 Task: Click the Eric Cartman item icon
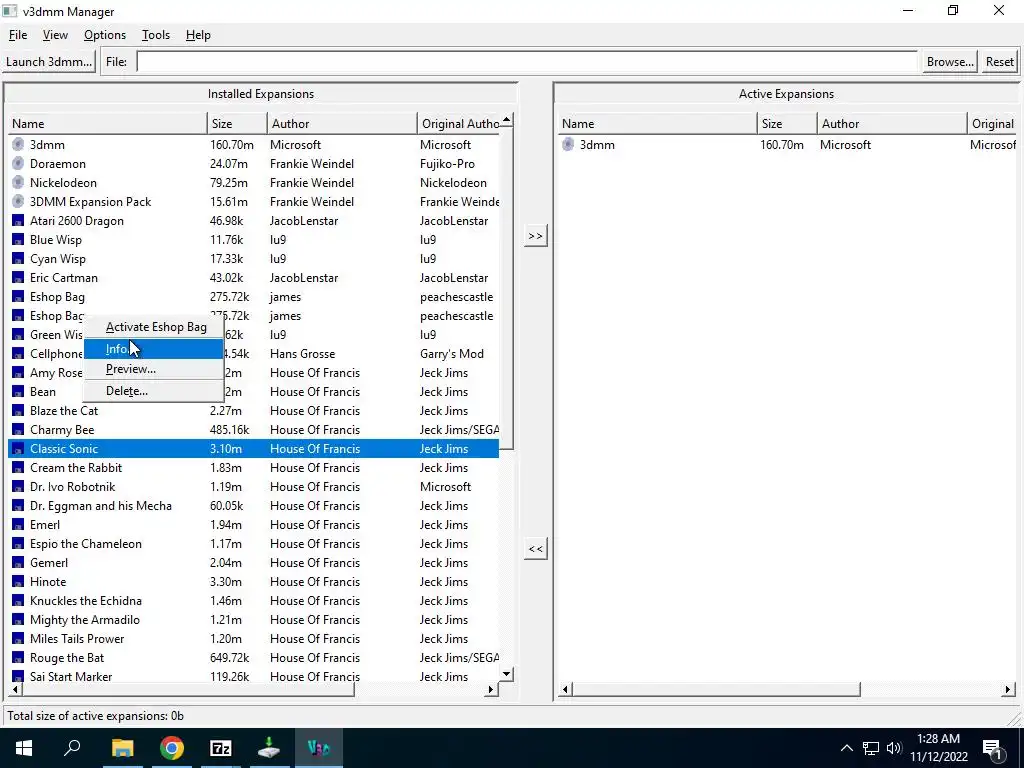pyautogui.click(x=18, y=278)
